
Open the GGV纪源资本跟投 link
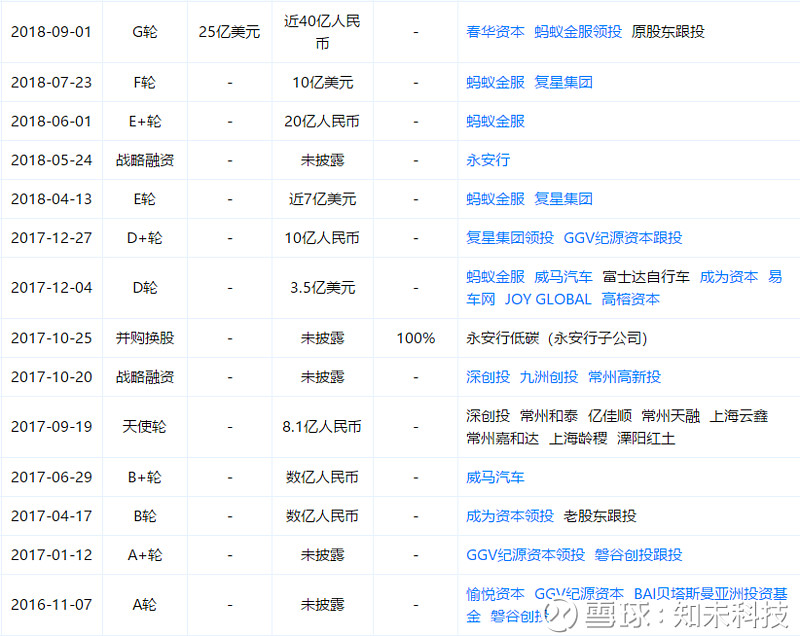(x=622, y=238)
